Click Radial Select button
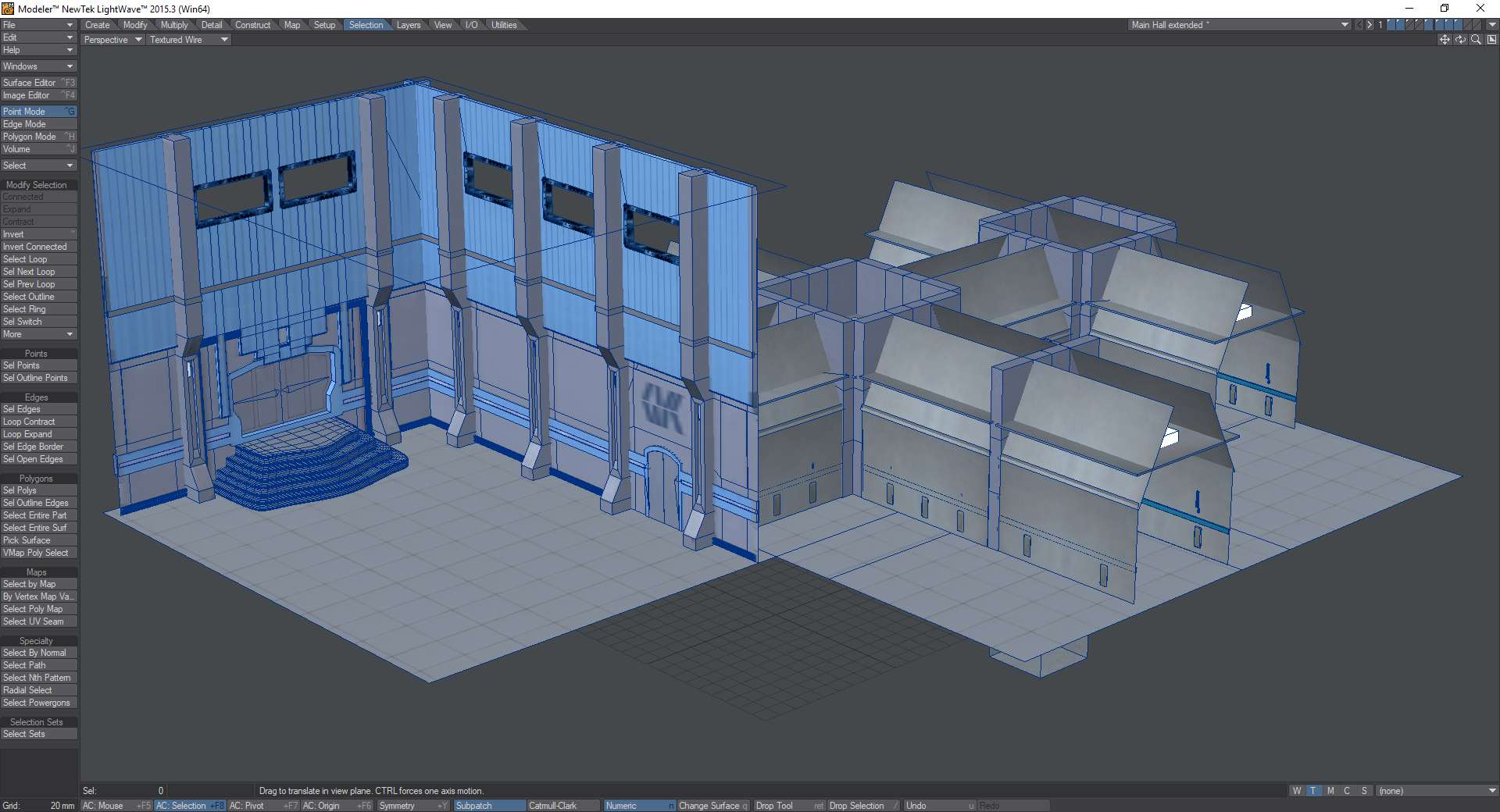The image size is (1500, 812). point(38,690)
